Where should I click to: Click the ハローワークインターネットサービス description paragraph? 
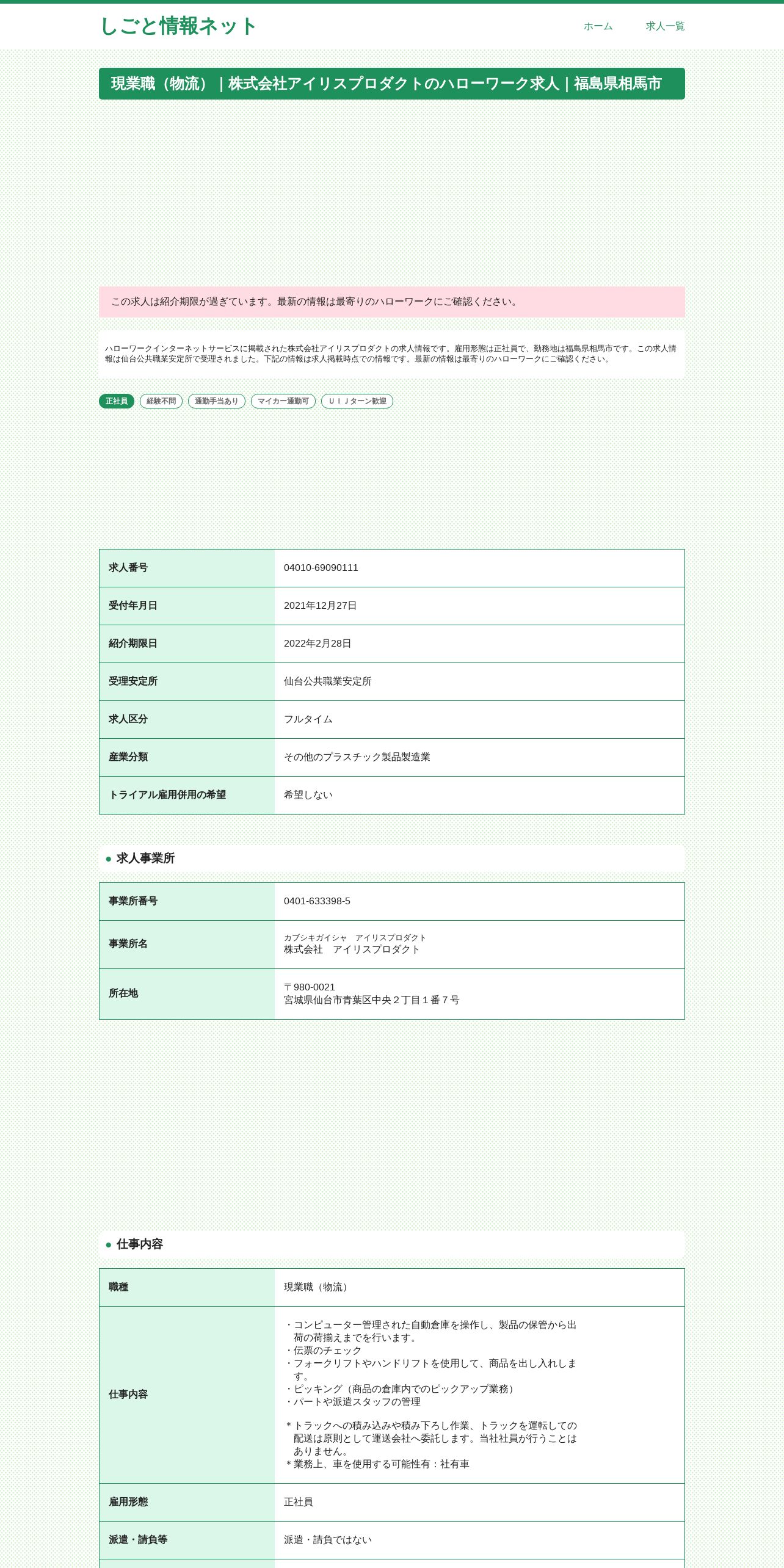(392, 354)
